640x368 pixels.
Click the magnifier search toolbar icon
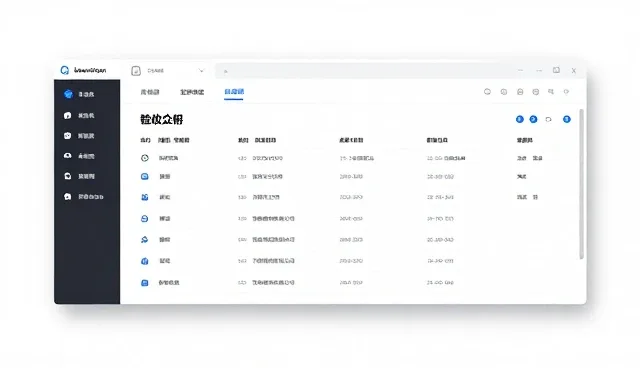551,92
